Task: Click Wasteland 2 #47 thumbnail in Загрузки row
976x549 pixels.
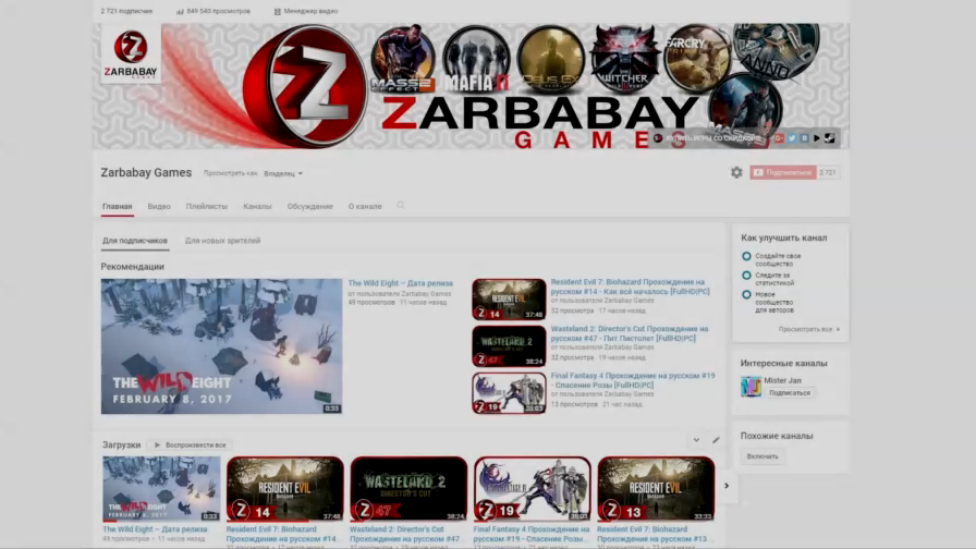Action: [x=408, y=489]
